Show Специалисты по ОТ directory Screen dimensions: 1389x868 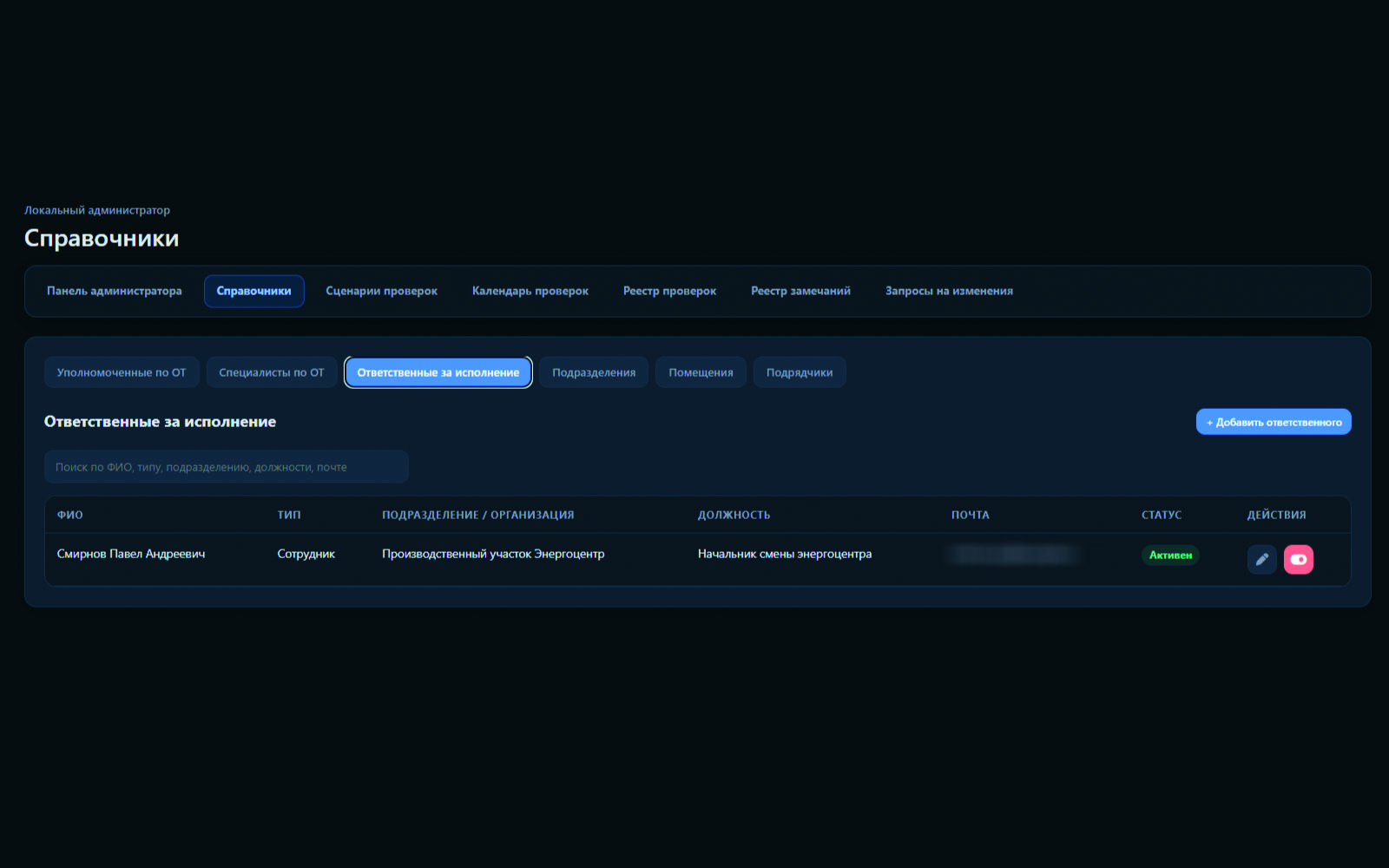click(272, 372)
